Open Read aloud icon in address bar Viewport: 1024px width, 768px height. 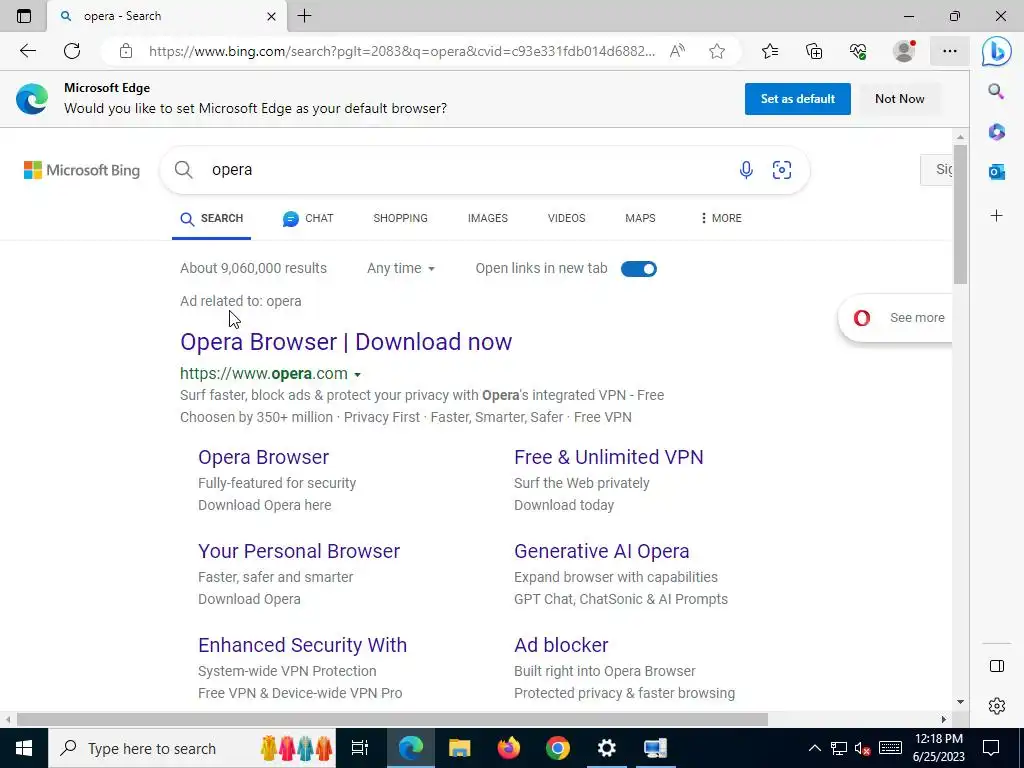(x=677, y=51)
